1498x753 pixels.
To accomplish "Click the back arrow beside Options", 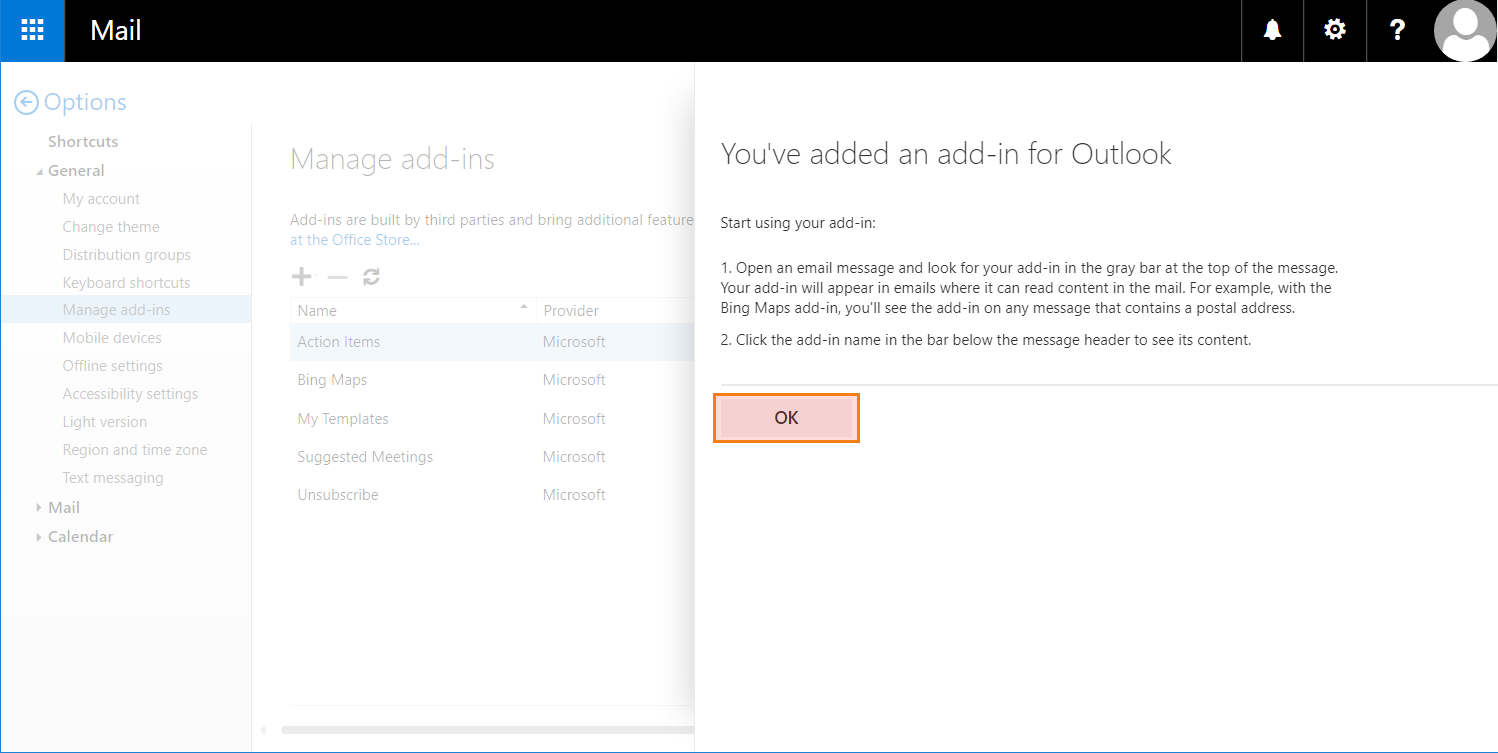I will point(26,102).
